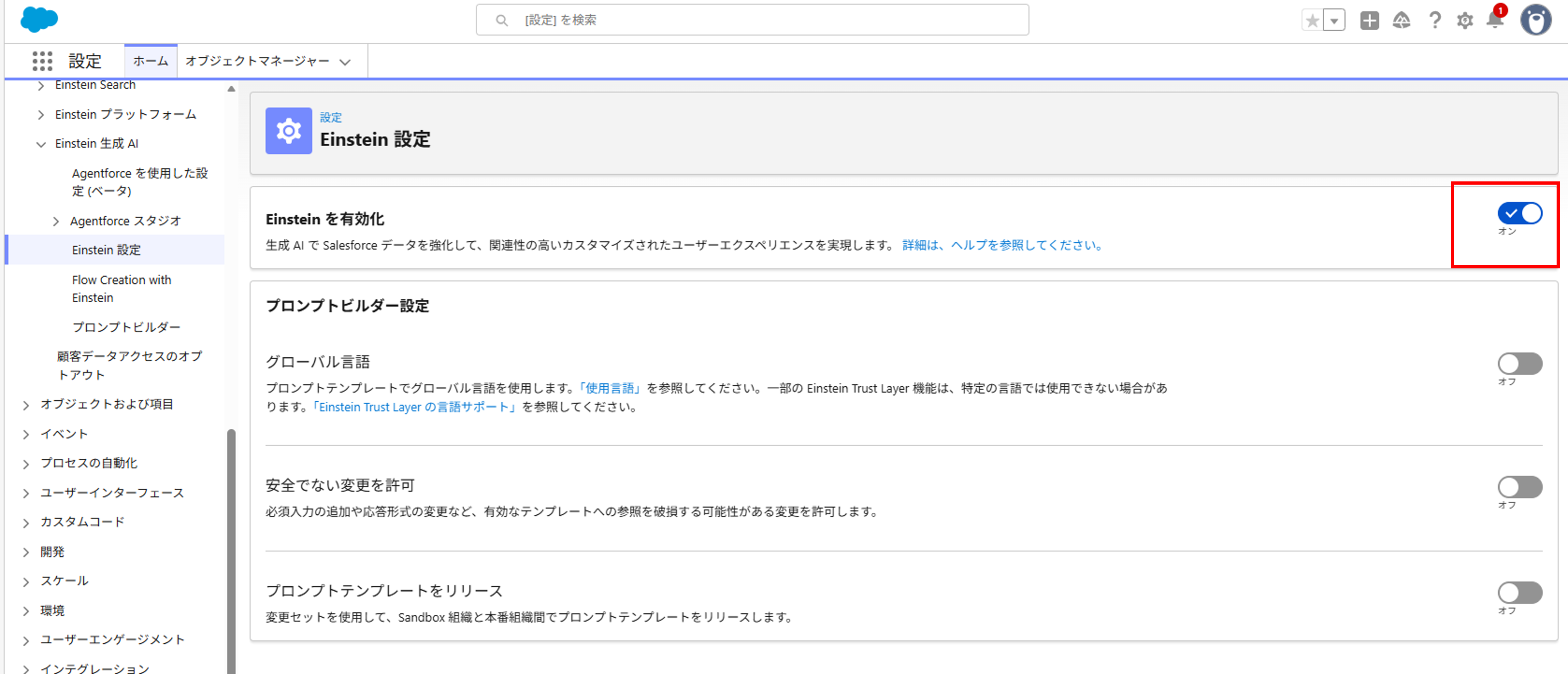
Task: Open the Trailhead guidance icon
Action: pos(1401,21)
